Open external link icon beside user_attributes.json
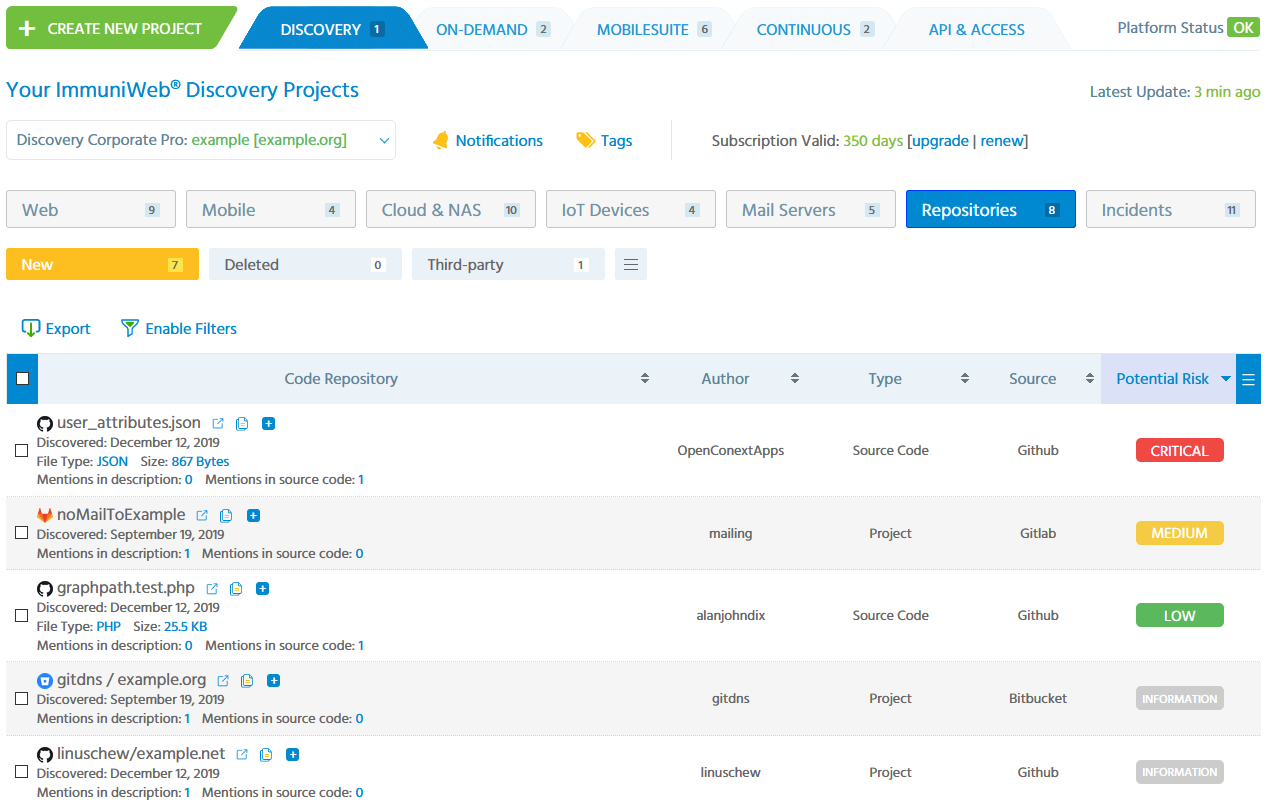 click(218, 424)
